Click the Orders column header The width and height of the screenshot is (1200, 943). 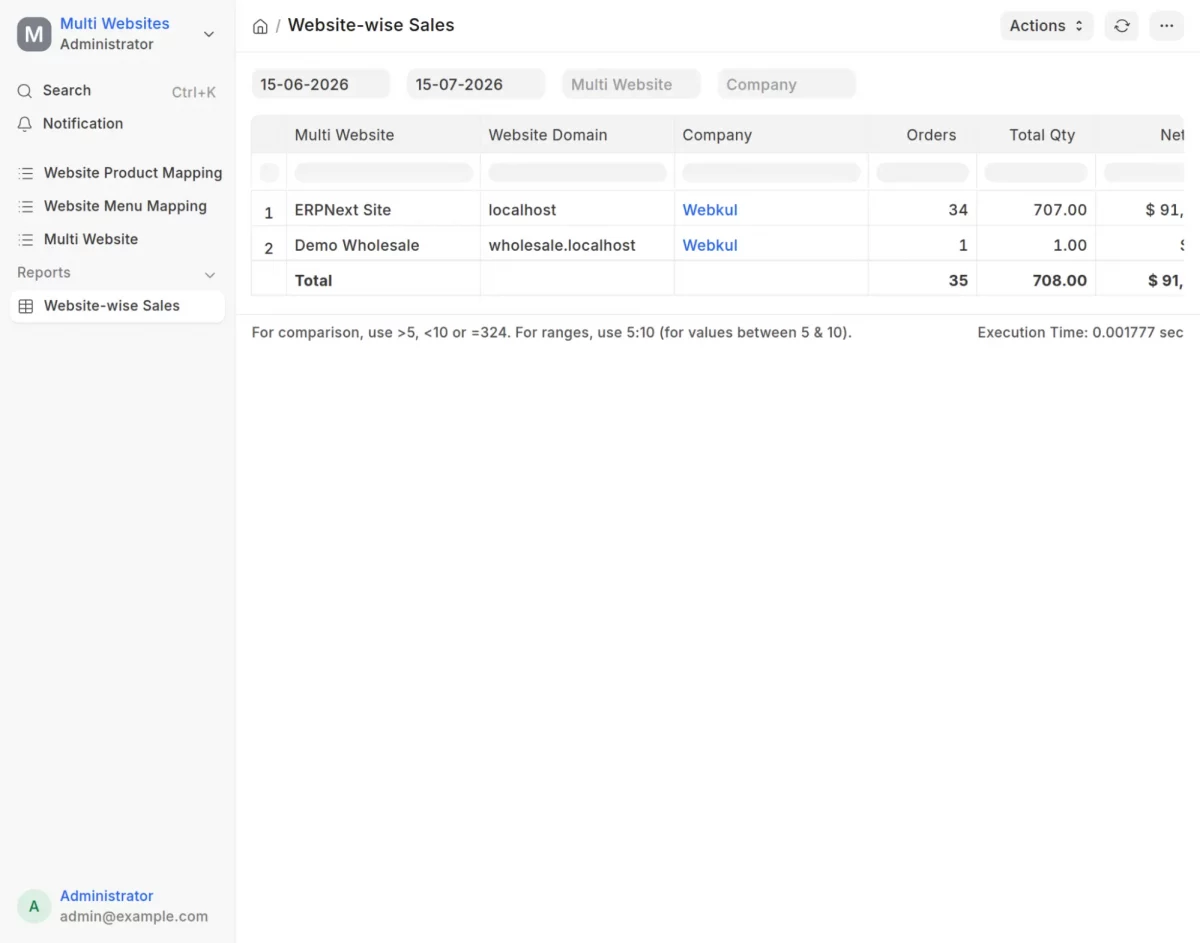[x=923, y=135]
